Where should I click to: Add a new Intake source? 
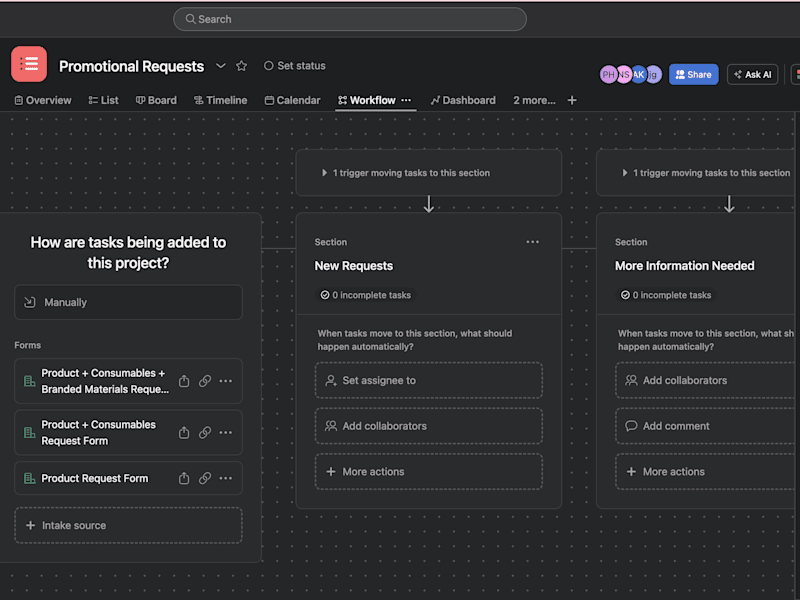pyautogui.click(x=128, y=525)
